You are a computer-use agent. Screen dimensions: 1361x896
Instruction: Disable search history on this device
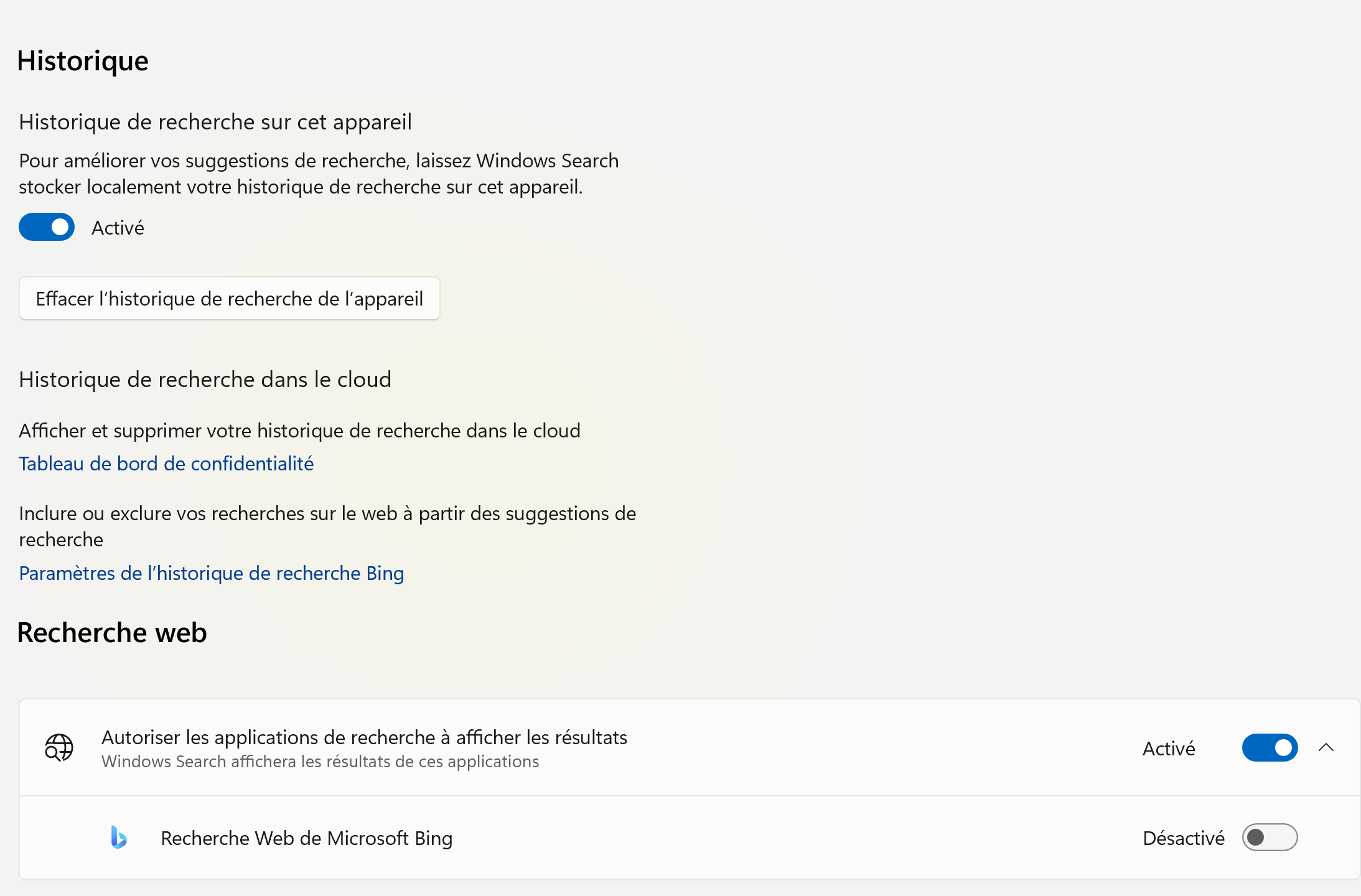(46, 227)
